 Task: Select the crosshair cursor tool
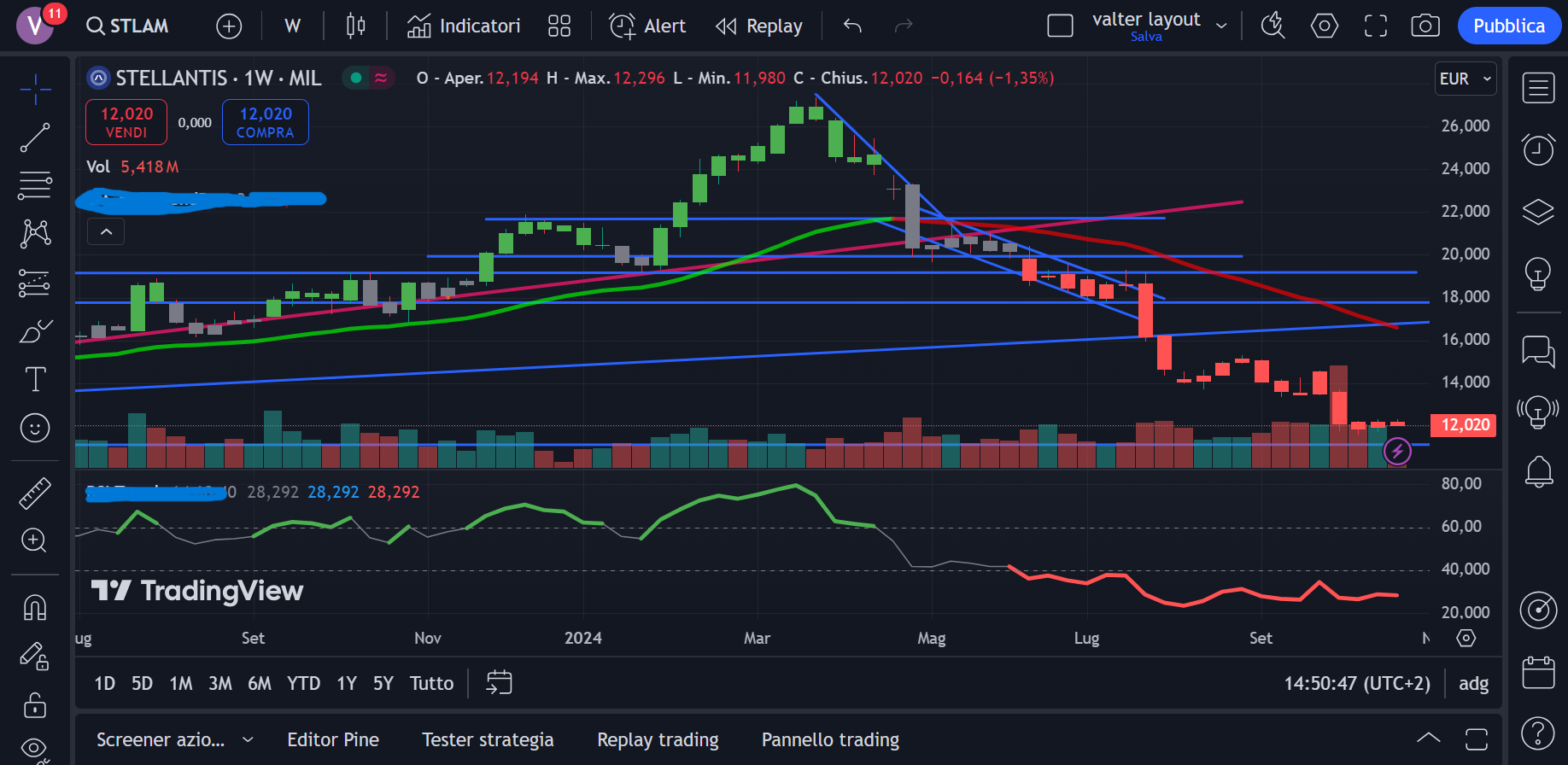pos(35,89)
